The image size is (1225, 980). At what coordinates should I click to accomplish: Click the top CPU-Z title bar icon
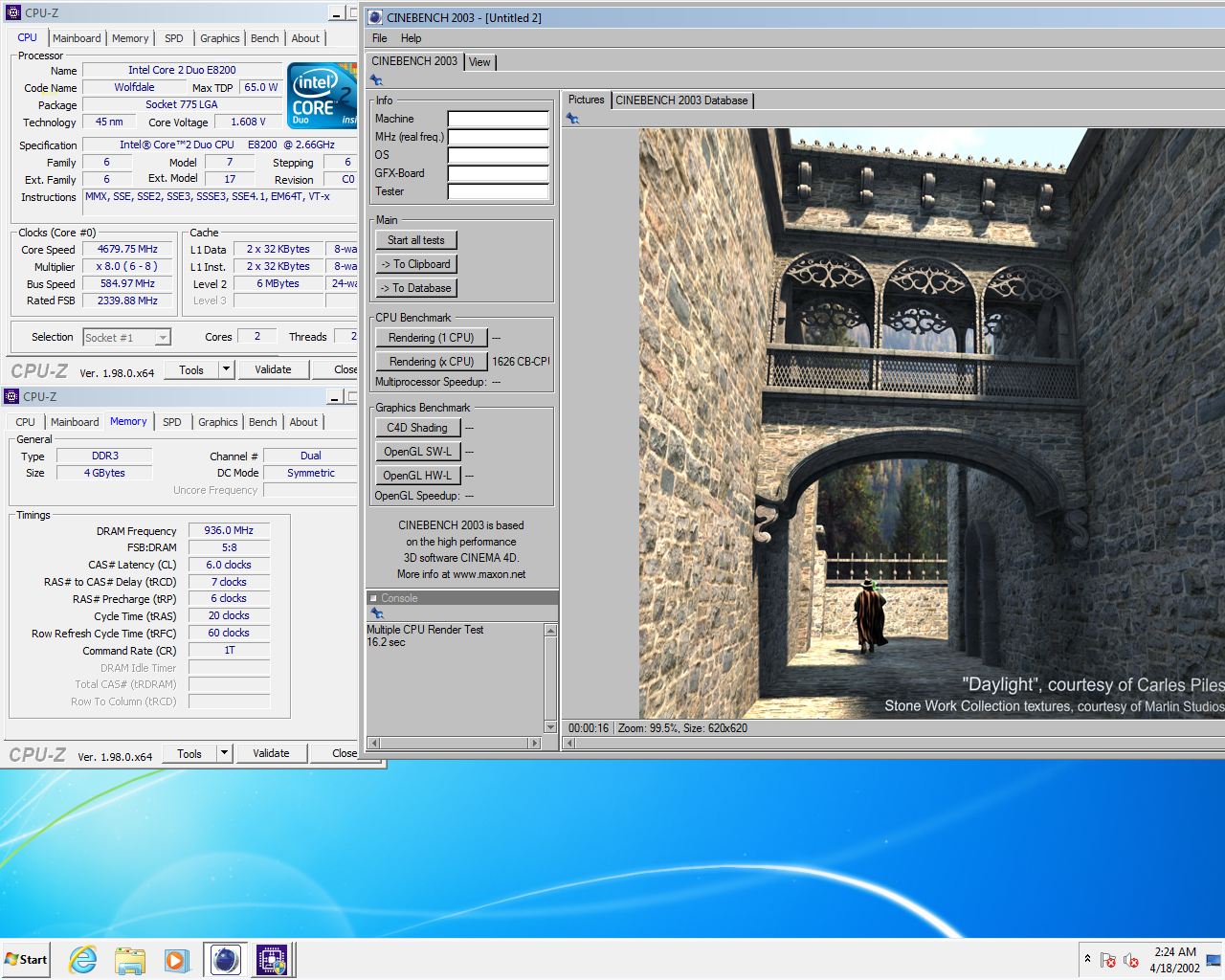pos(13,12)
